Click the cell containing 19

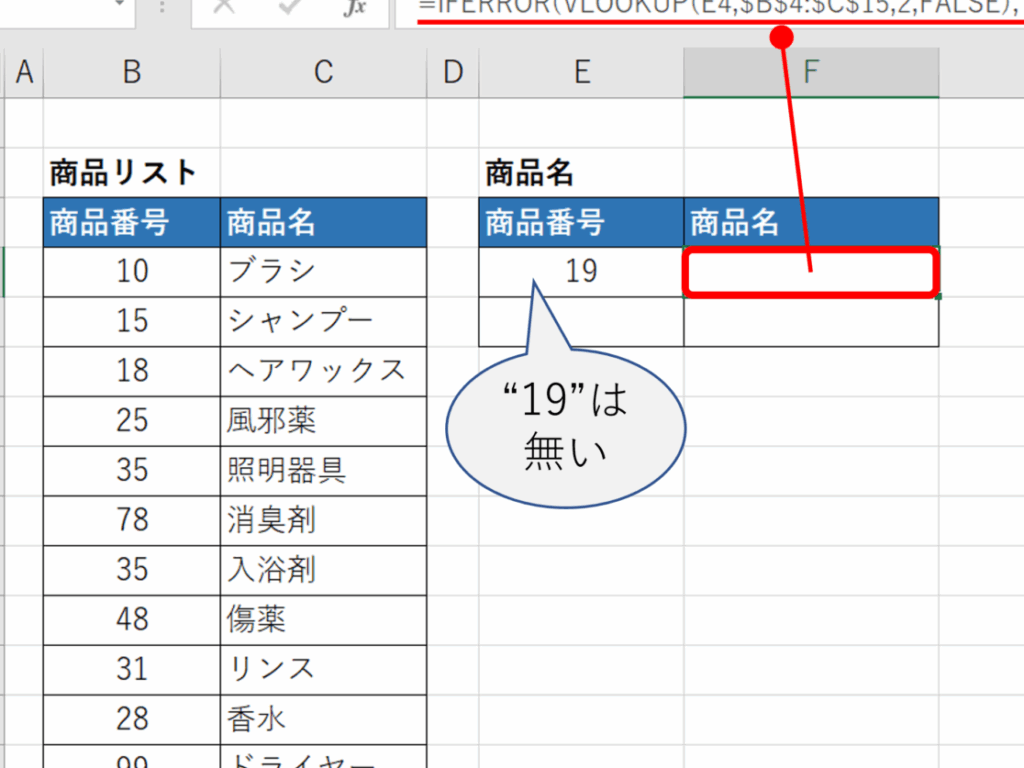(581, 272)
